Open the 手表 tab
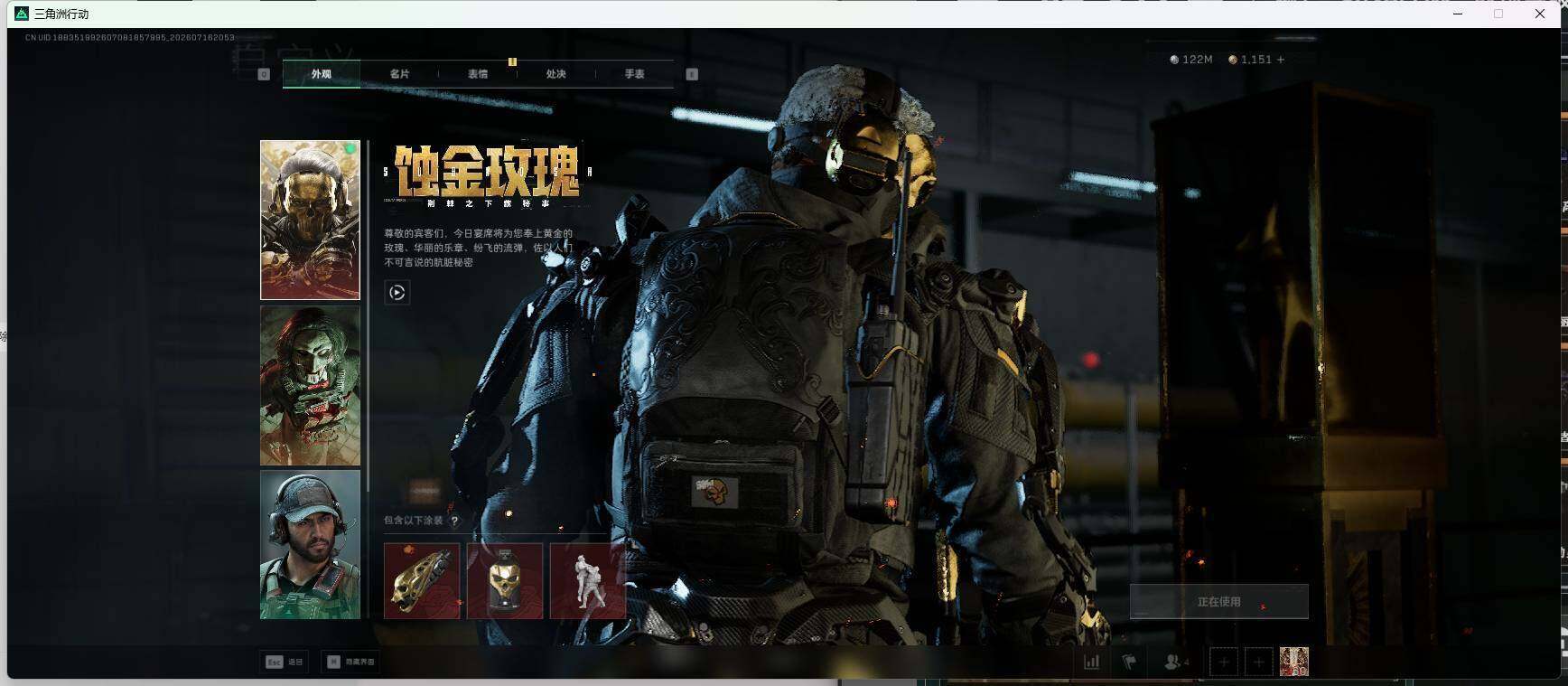This screenshot has height=686, width=1568. 634,74
